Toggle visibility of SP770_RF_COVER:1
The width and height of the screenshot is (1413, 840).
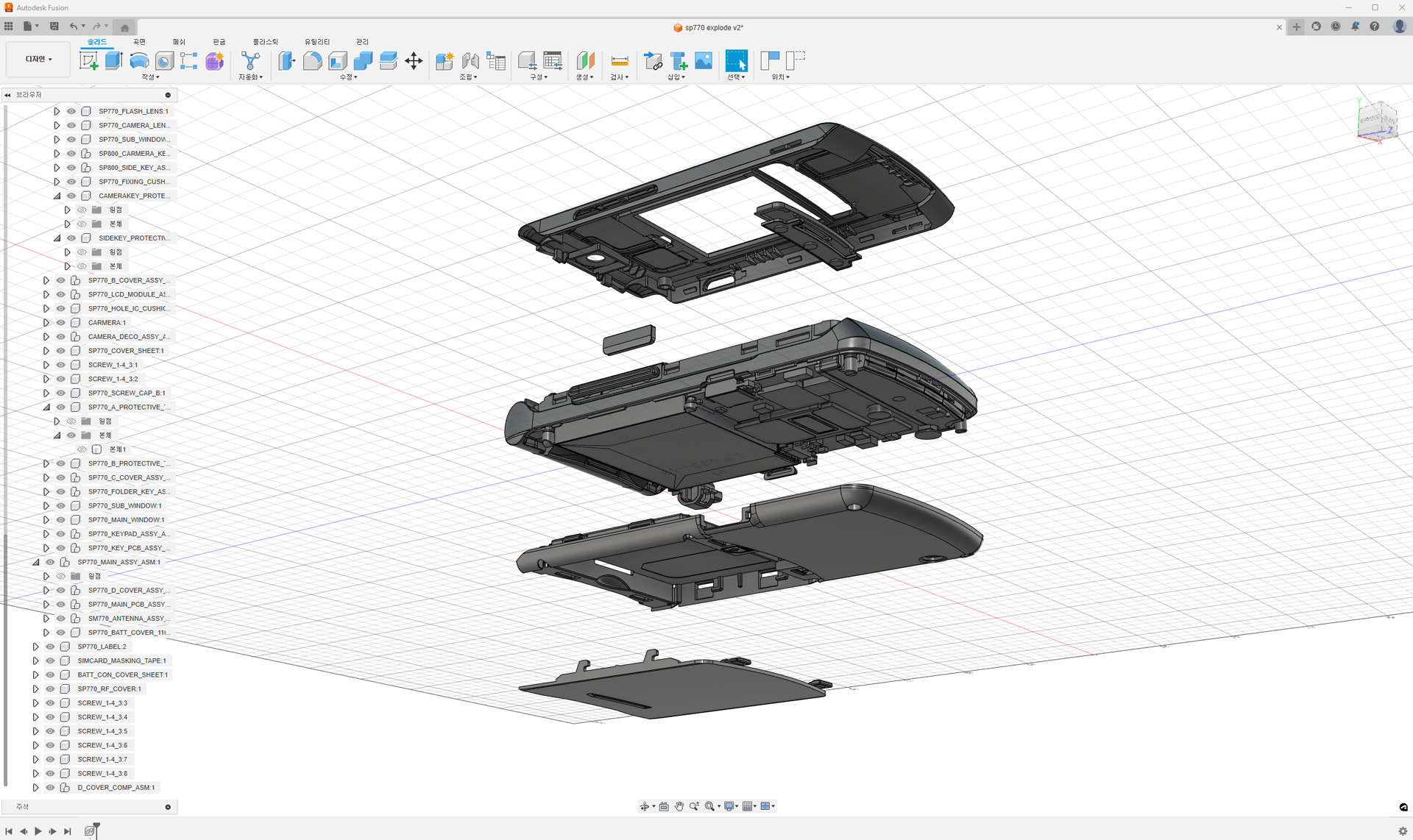51,688
